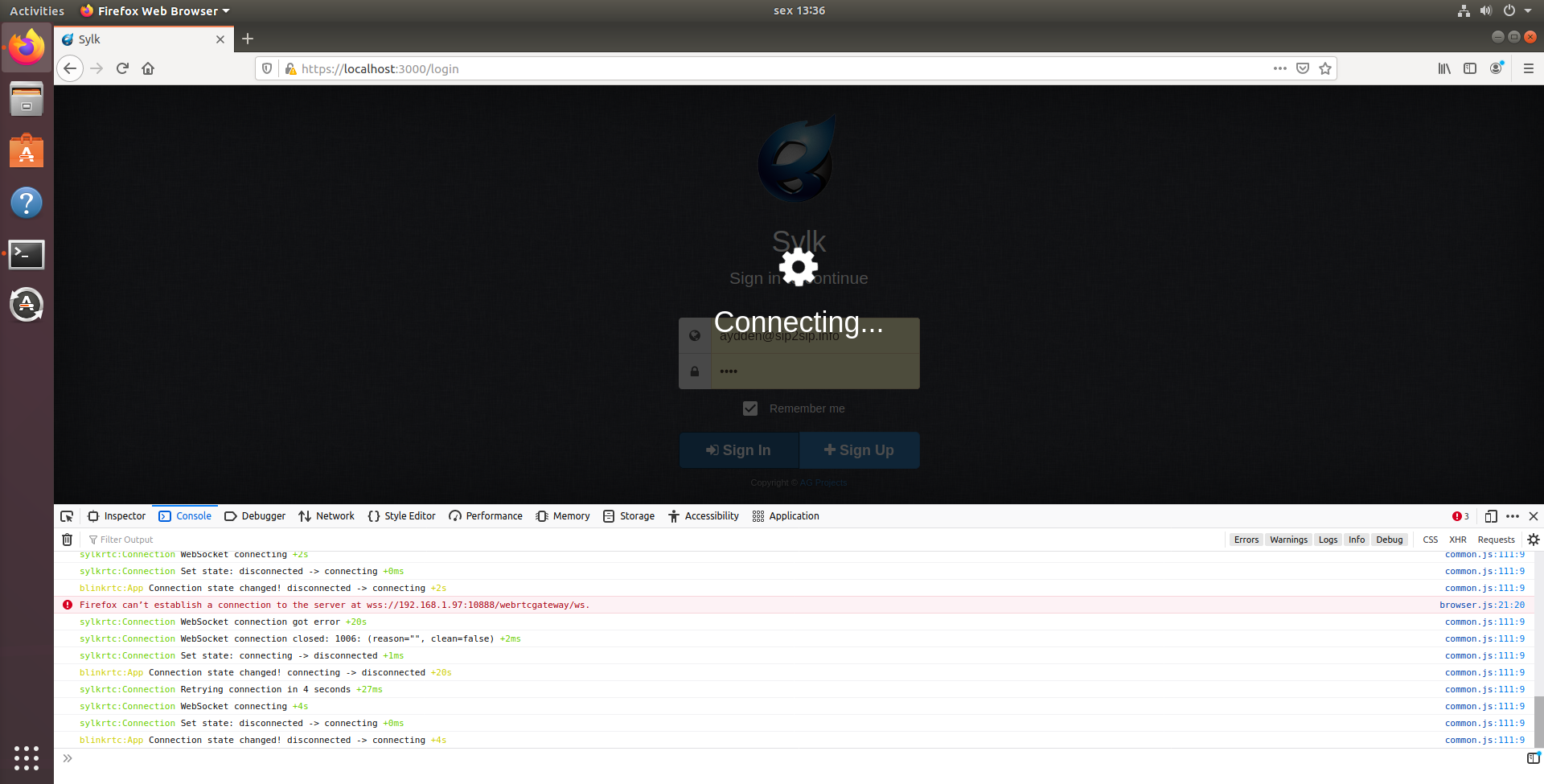The height and width of the screenshot is (784, 1544).
Task: Open the Accessibility tab
Action: pyautogui.click(x=704, y=516)
